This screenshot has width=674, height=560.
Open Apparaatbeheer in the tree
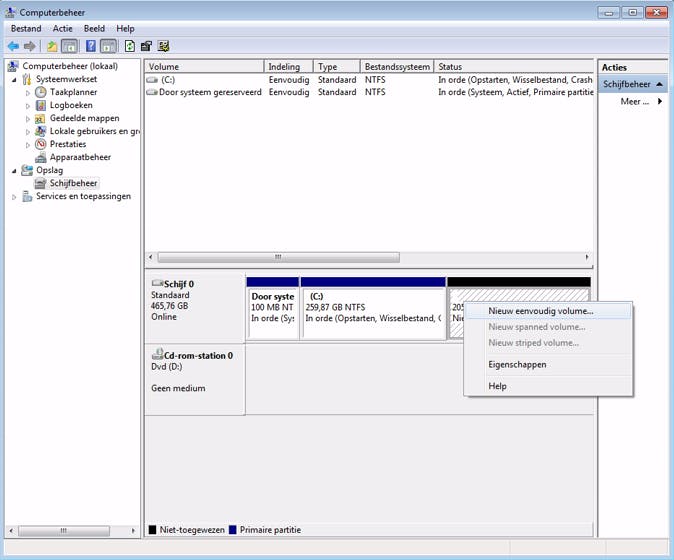click(x=80, y=157)
